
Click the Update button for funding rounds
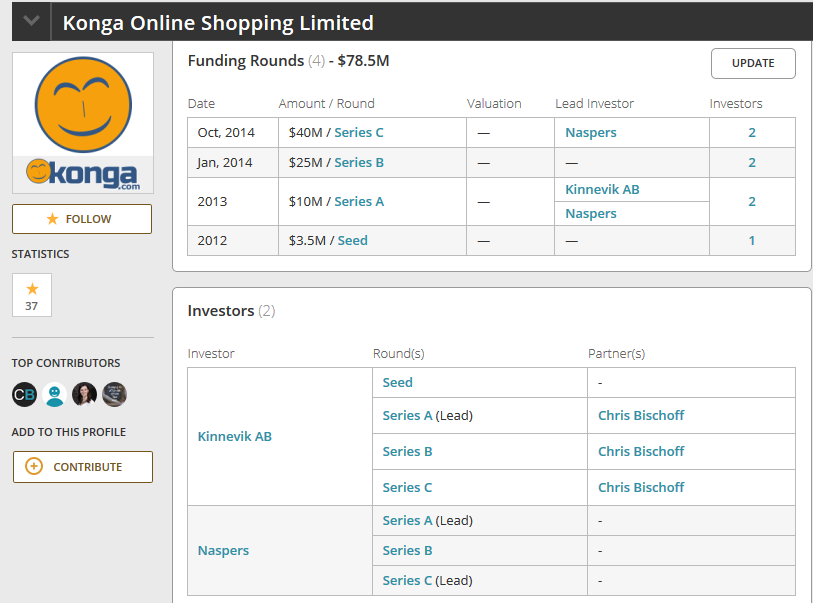(753, 63)
